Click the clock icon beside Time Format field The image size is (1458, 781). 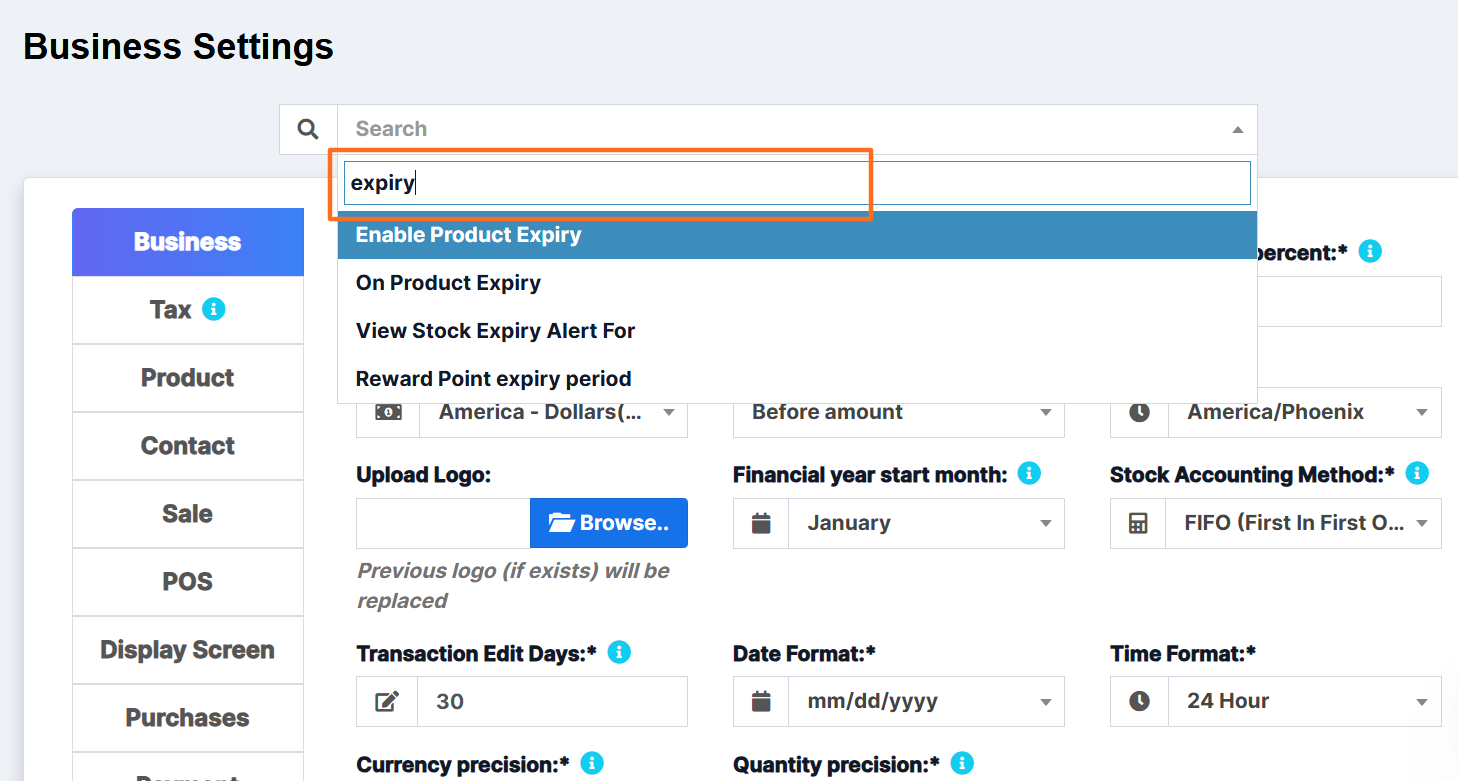tap(1139, 701)
